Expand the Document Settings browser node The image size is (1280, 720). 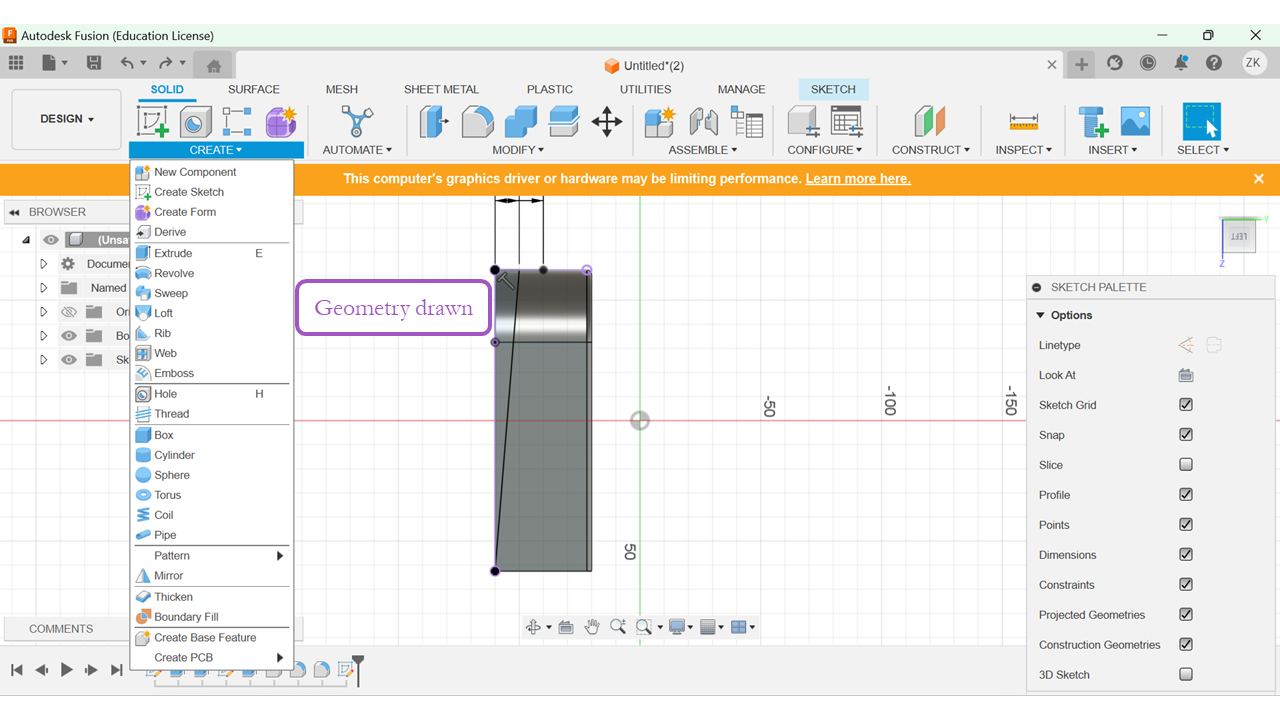43,264
